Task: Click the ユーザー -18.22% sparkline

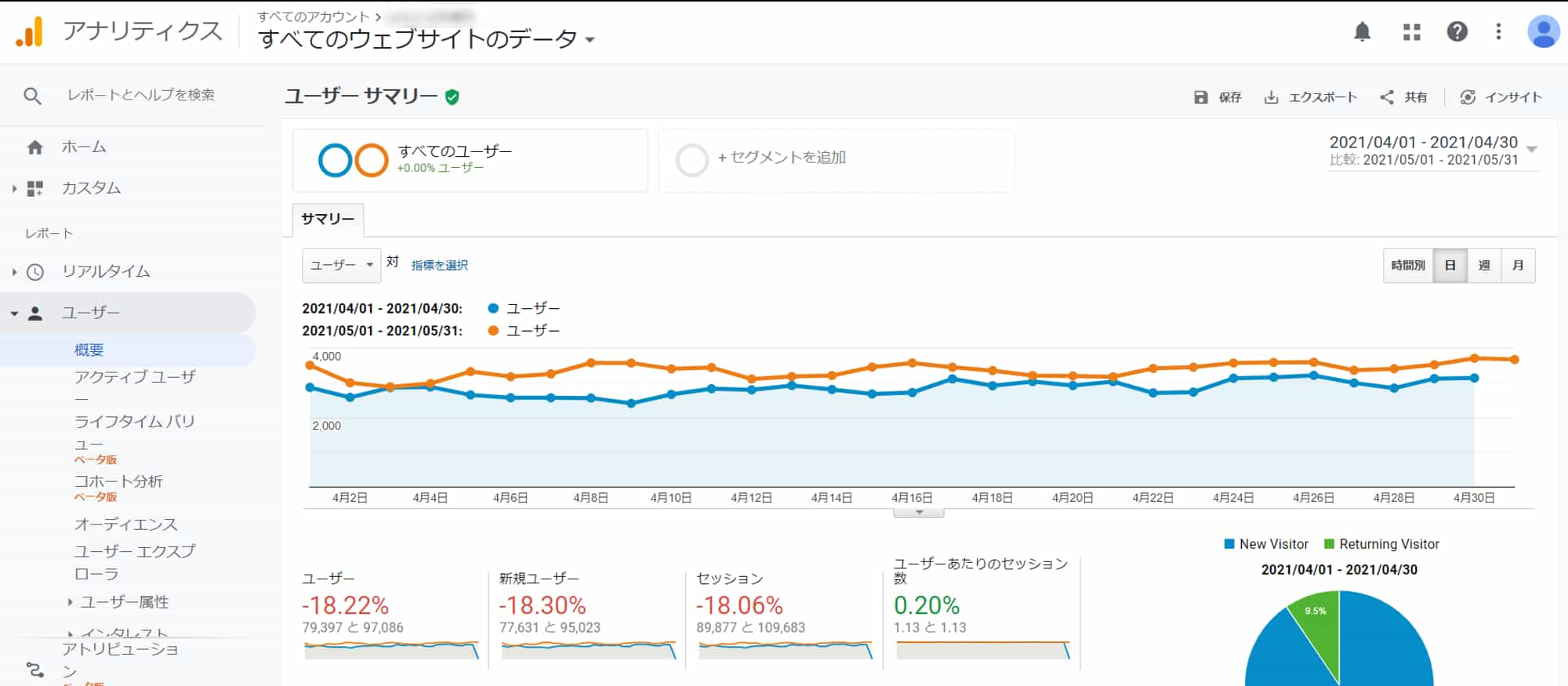Action: click(x=391, y=650)
